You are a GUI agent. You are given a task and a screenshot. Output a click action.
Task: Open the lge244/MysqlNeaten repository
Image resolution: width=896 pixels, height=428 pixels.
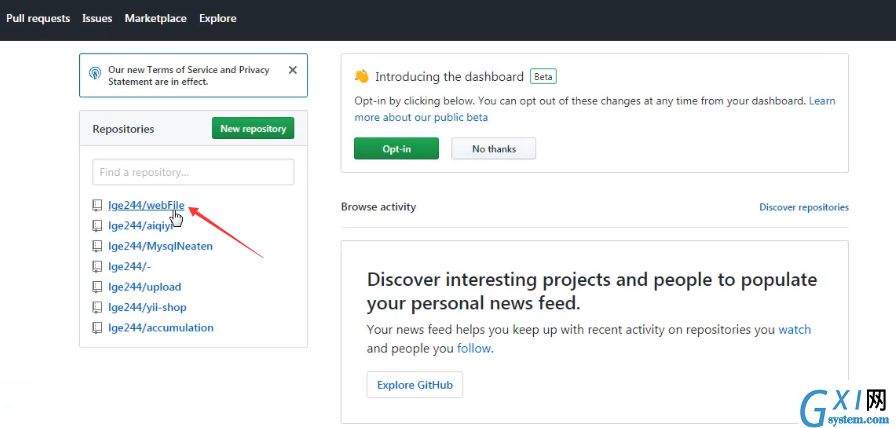pos(161,246)
